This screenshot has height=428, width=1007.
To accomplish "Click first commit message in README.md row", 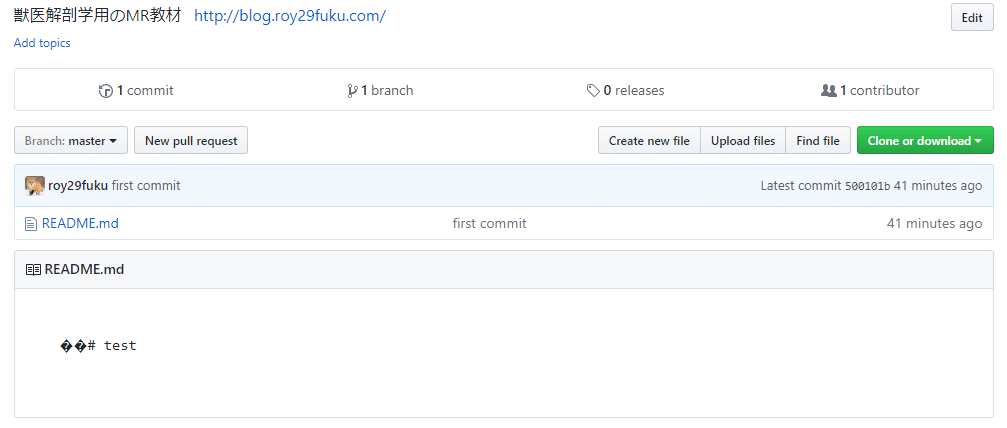I will click(489, 224).
